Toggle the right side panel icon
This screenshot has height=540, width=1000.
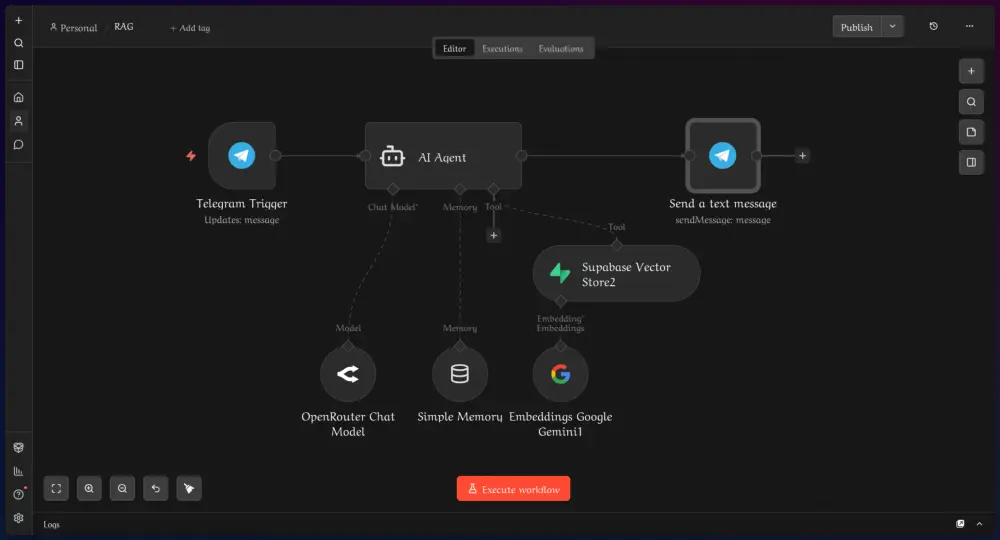click(971, 163)
